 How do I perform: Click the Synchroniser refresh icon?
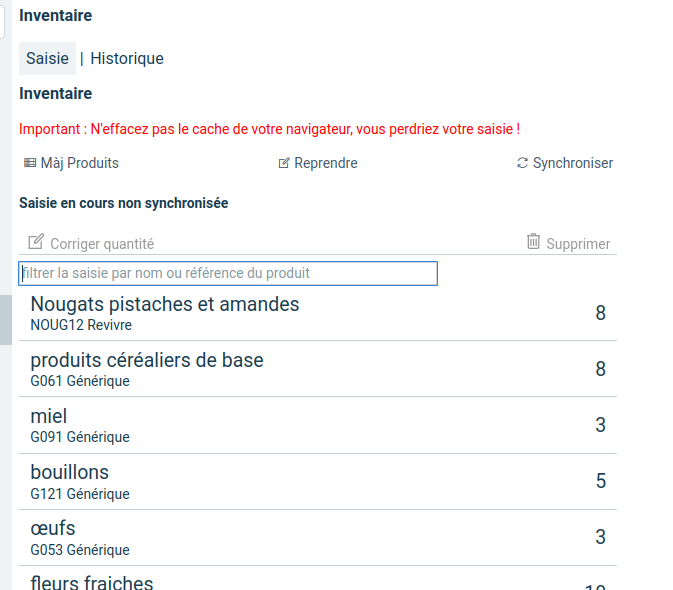pyautogui.click(x=522, y=163)
